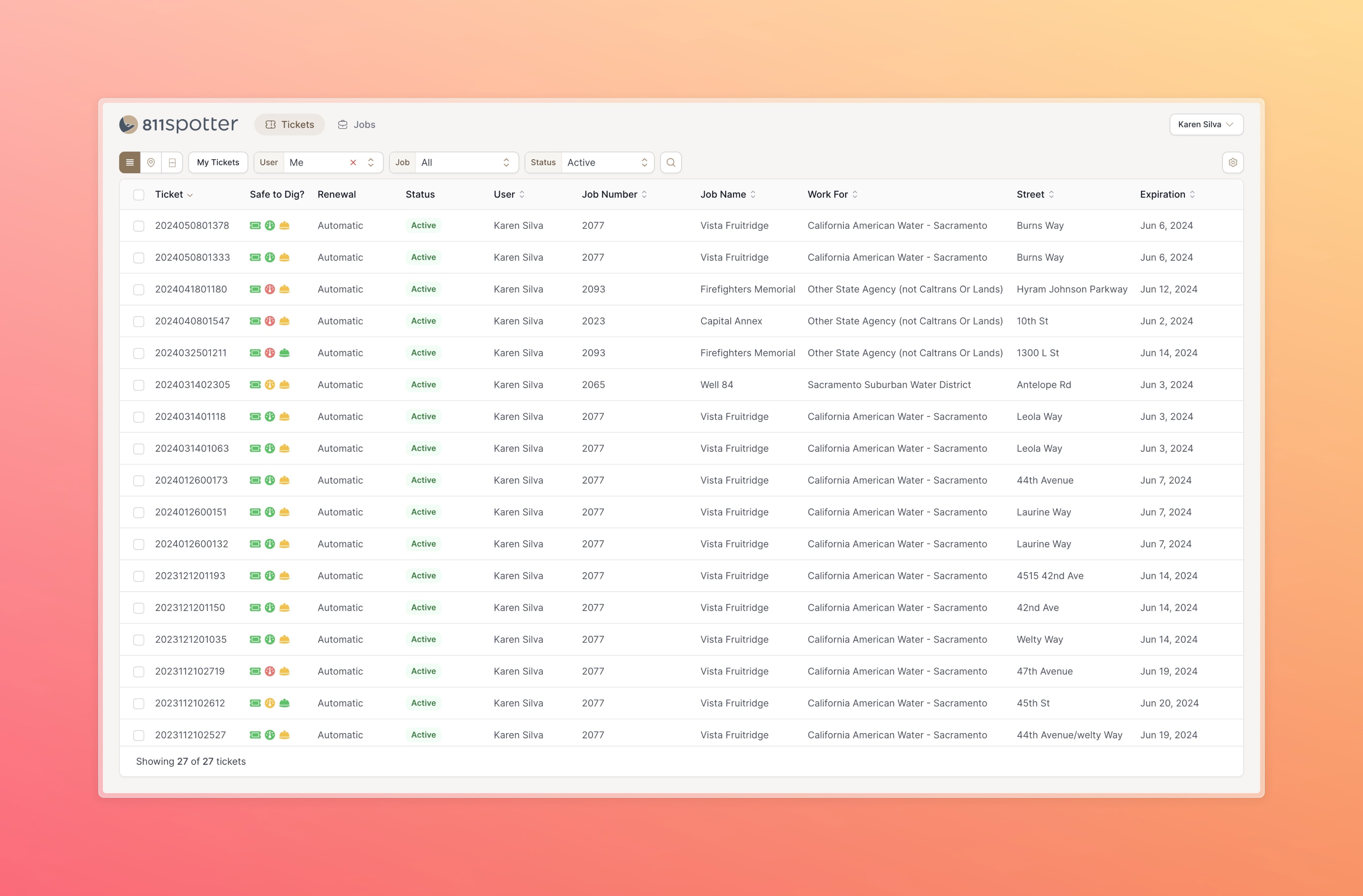Check the select-all tickets header checkbox
This screenshot has height=896, width=1363.
tap(138, 195)
